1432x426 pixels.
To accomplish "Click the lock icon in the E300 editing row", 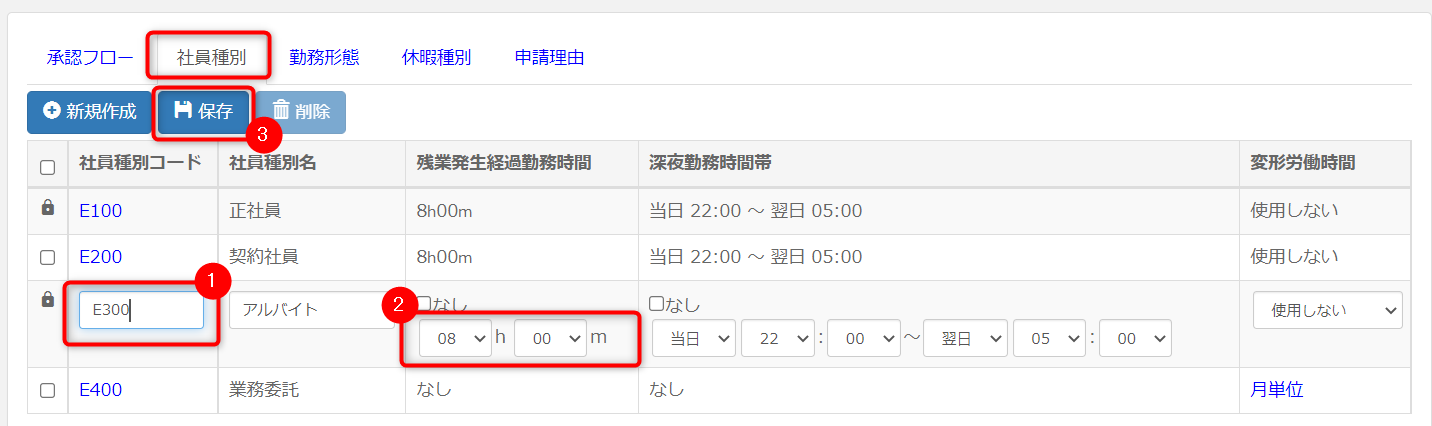I will click(x=47, y=299).
